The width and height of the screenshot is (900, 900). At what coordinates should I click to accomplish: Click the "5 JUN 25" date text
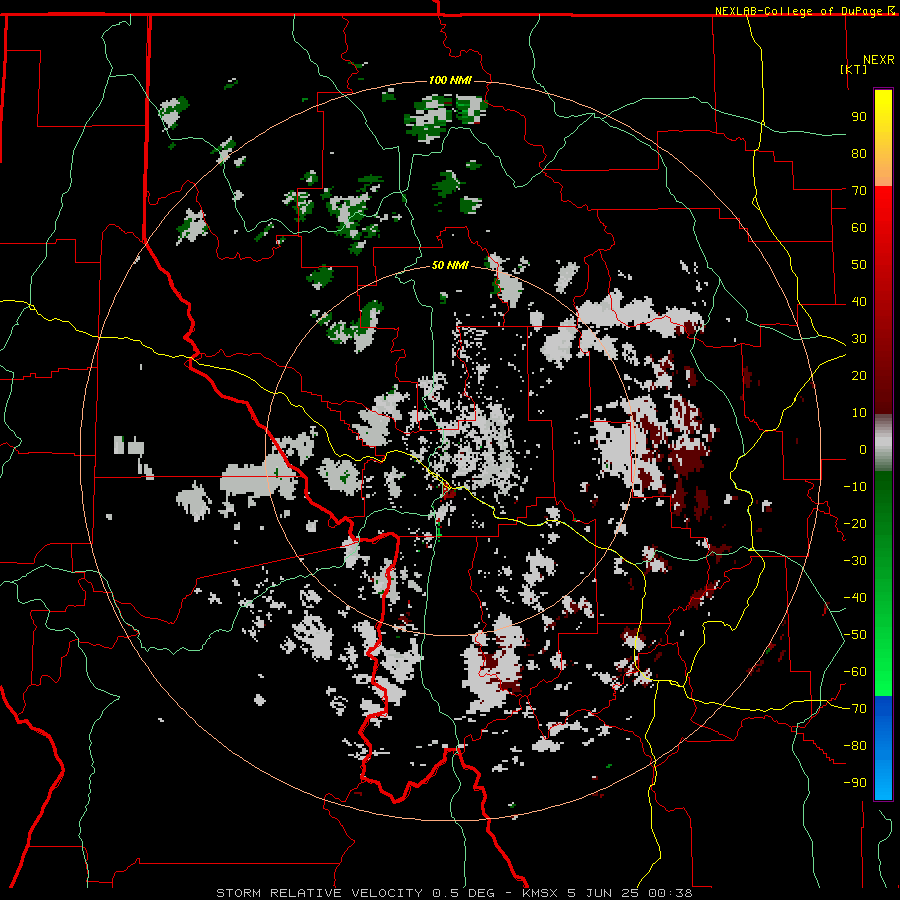(604, 893)
